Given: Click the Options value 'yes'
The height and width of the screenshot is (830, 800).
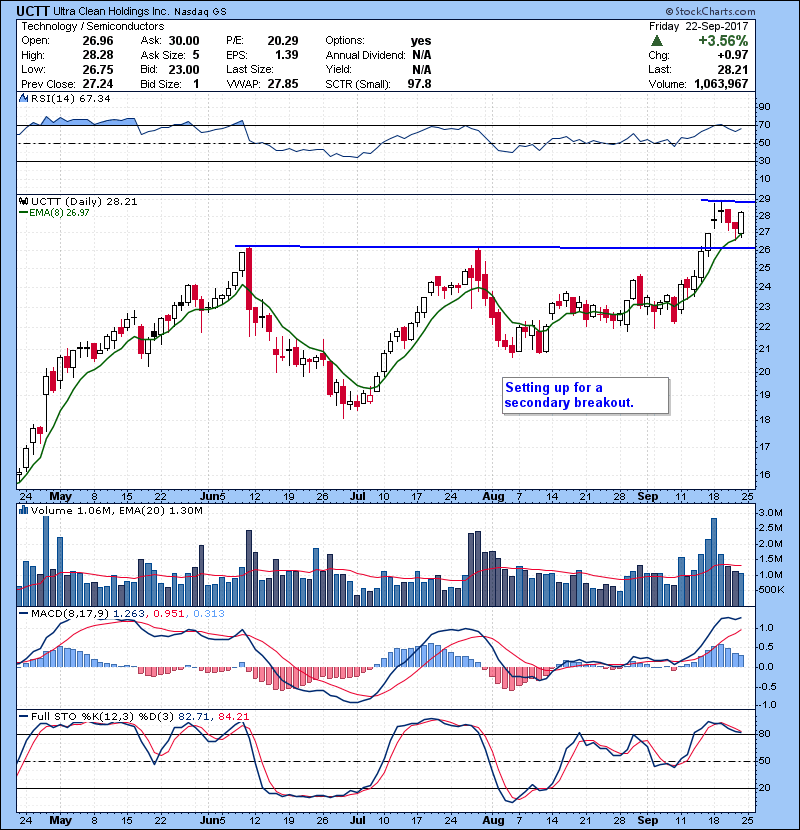Looking at the screenshot, I should [421, 41].
